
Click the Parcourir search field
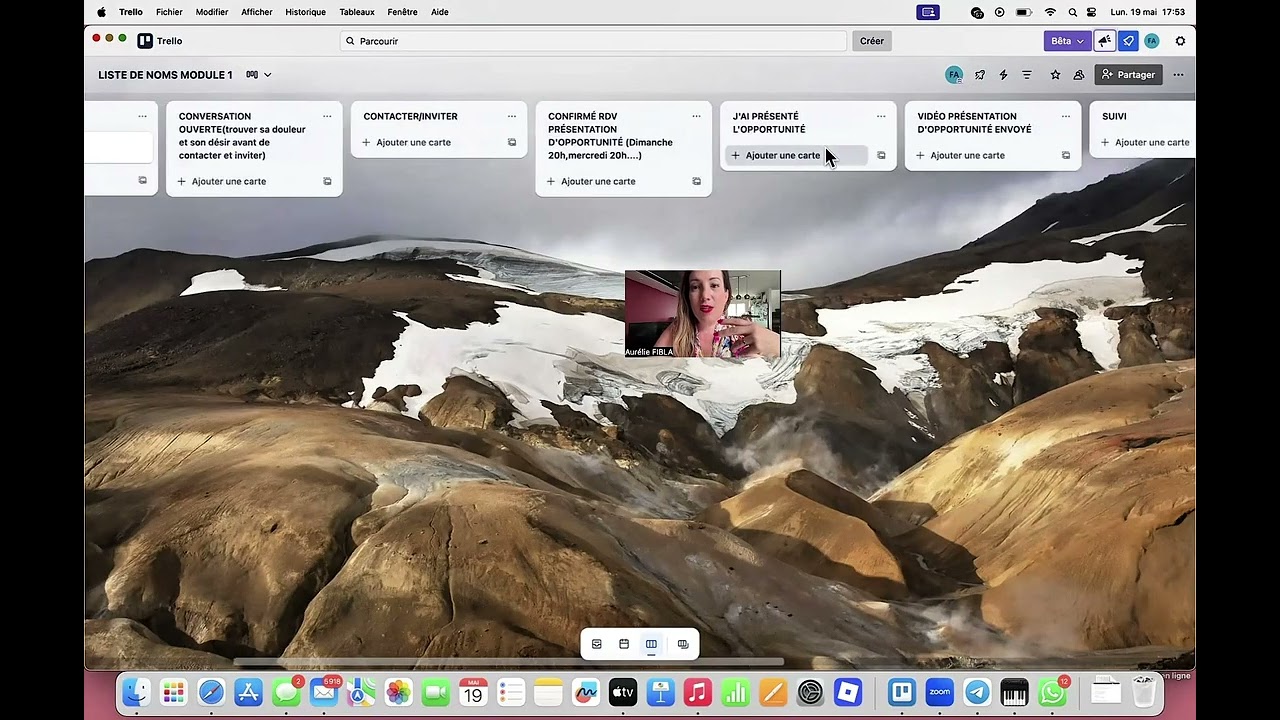point(594,41)
